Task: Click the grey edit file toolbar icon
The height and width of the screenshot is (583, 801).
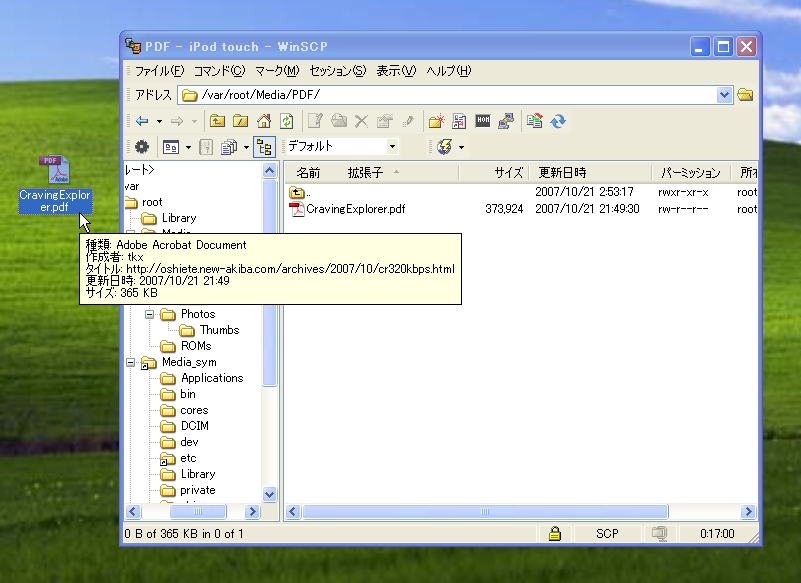Action: [x=315, y=121]
